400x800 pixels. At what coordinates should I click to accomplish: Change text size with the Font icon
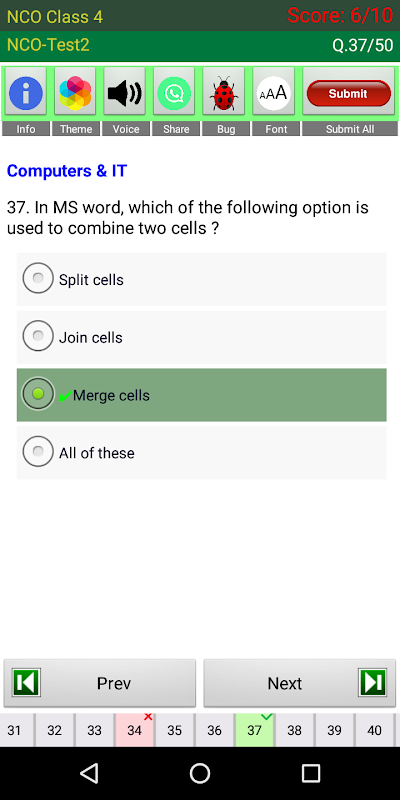[x=273, y=93]
